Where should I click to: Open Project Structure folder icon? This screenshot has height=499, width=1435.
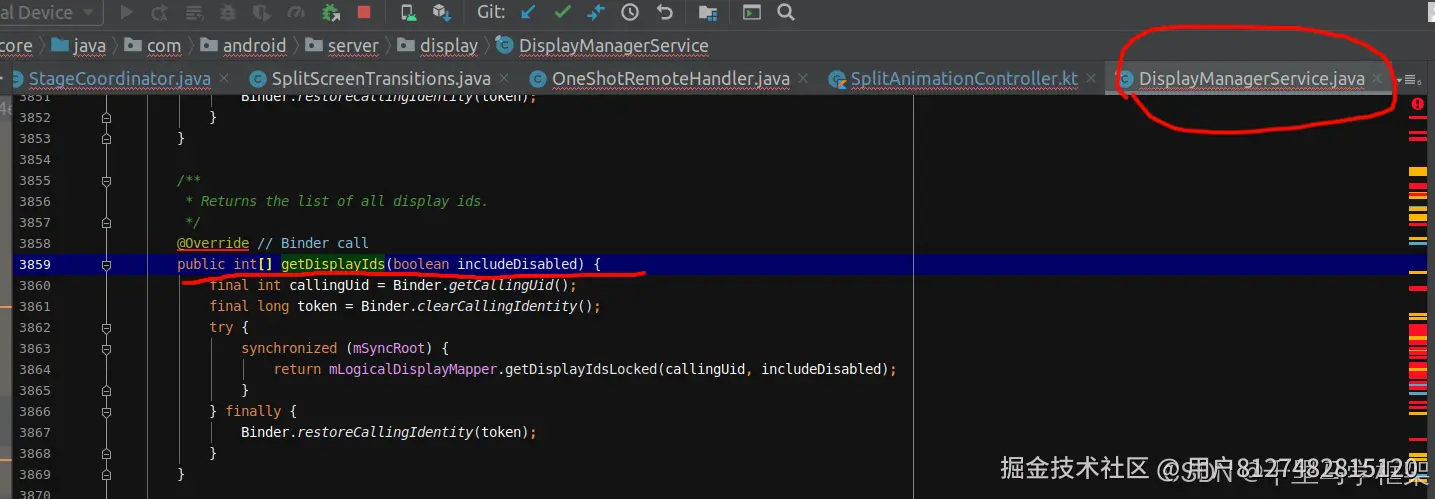pyautogui.click(x=708, y=12)
